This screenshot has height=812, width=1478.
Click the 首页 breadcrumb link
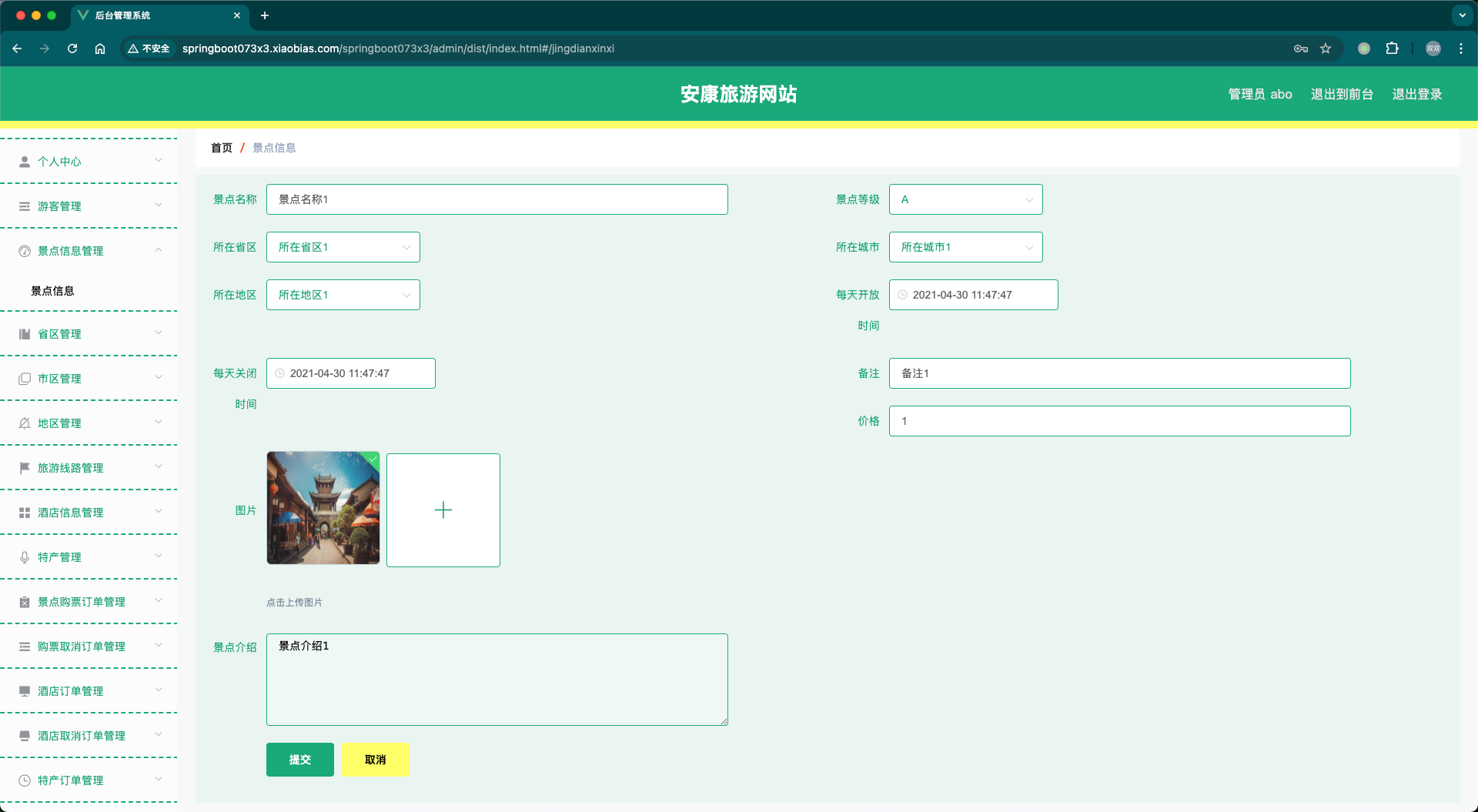(222, 148)
